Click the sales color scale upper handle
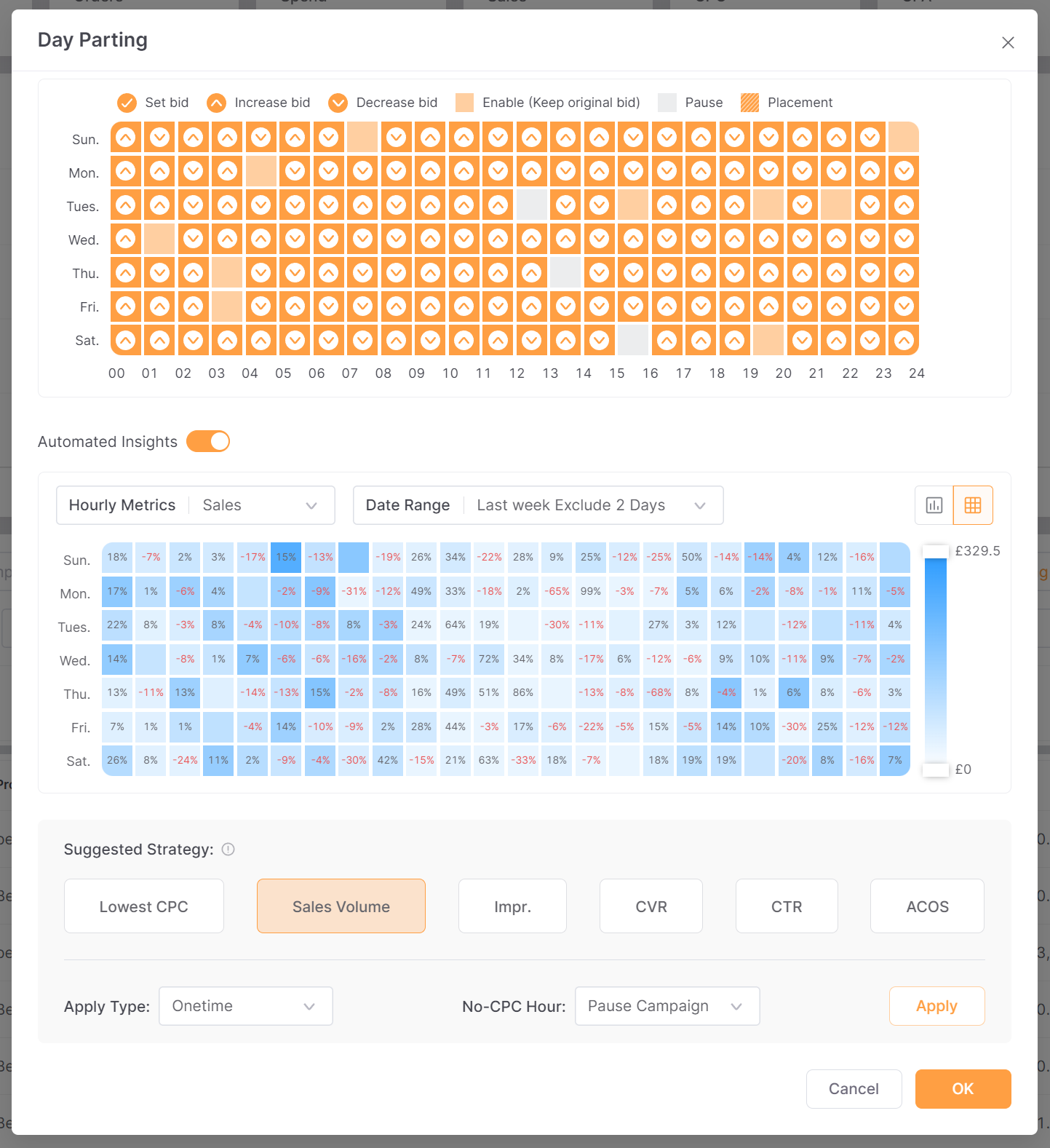 (936, 552)
